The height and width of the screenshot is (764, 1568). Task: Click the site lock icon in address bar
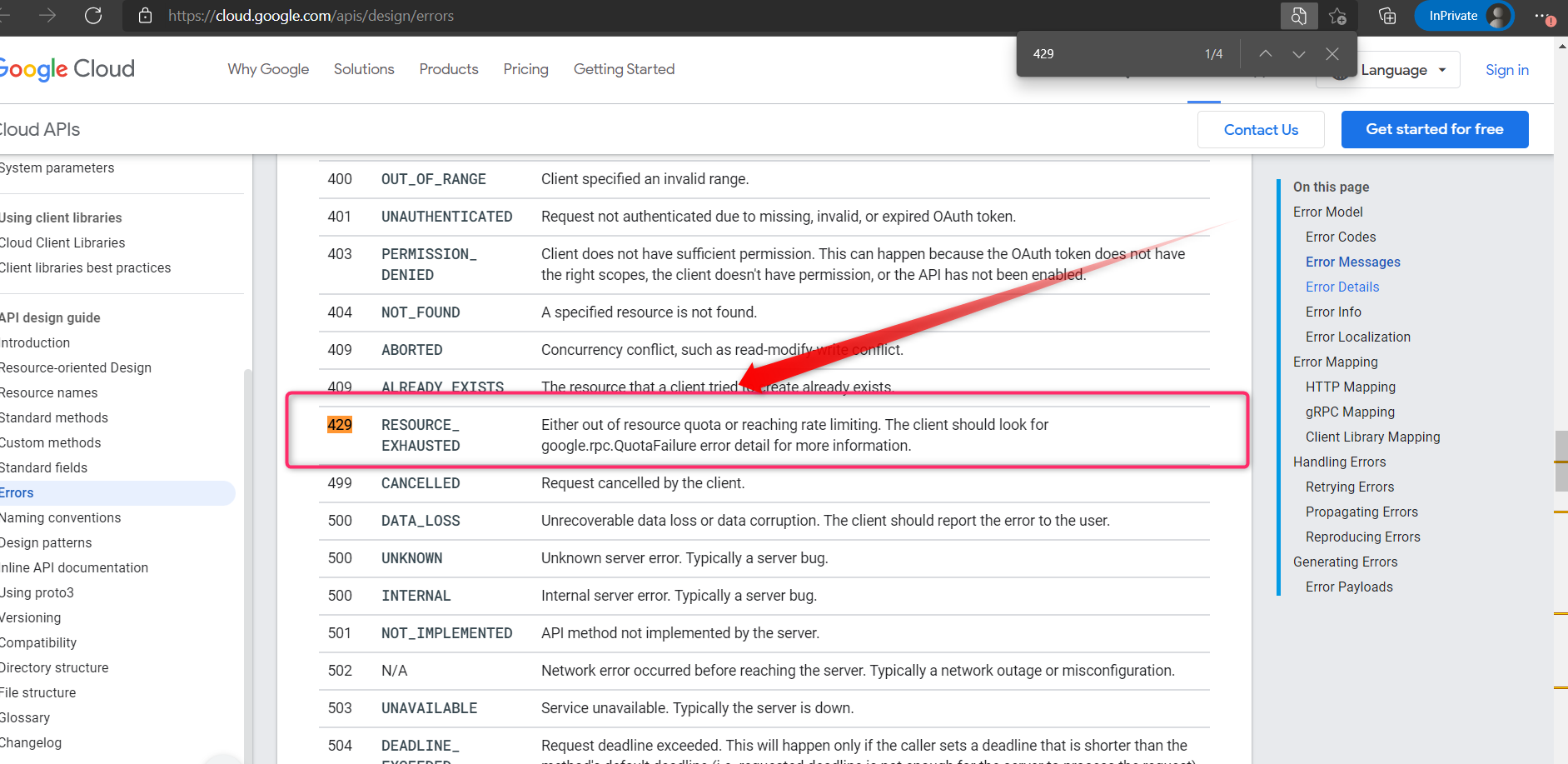[x=145, y=16]
